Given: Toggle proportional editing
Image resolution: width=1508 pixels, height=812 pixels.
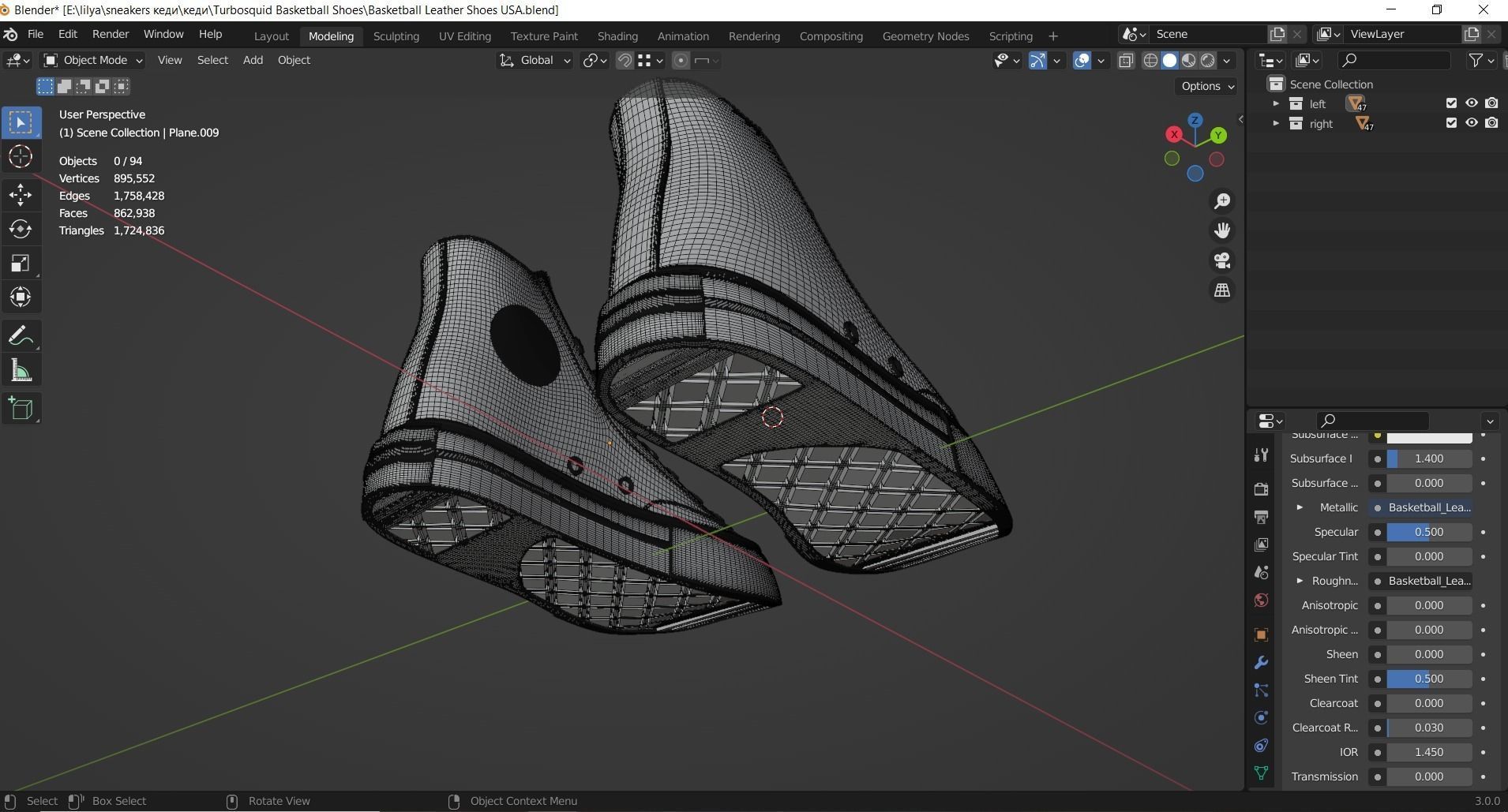Looking at the screenshot, I should pos(681,60).
